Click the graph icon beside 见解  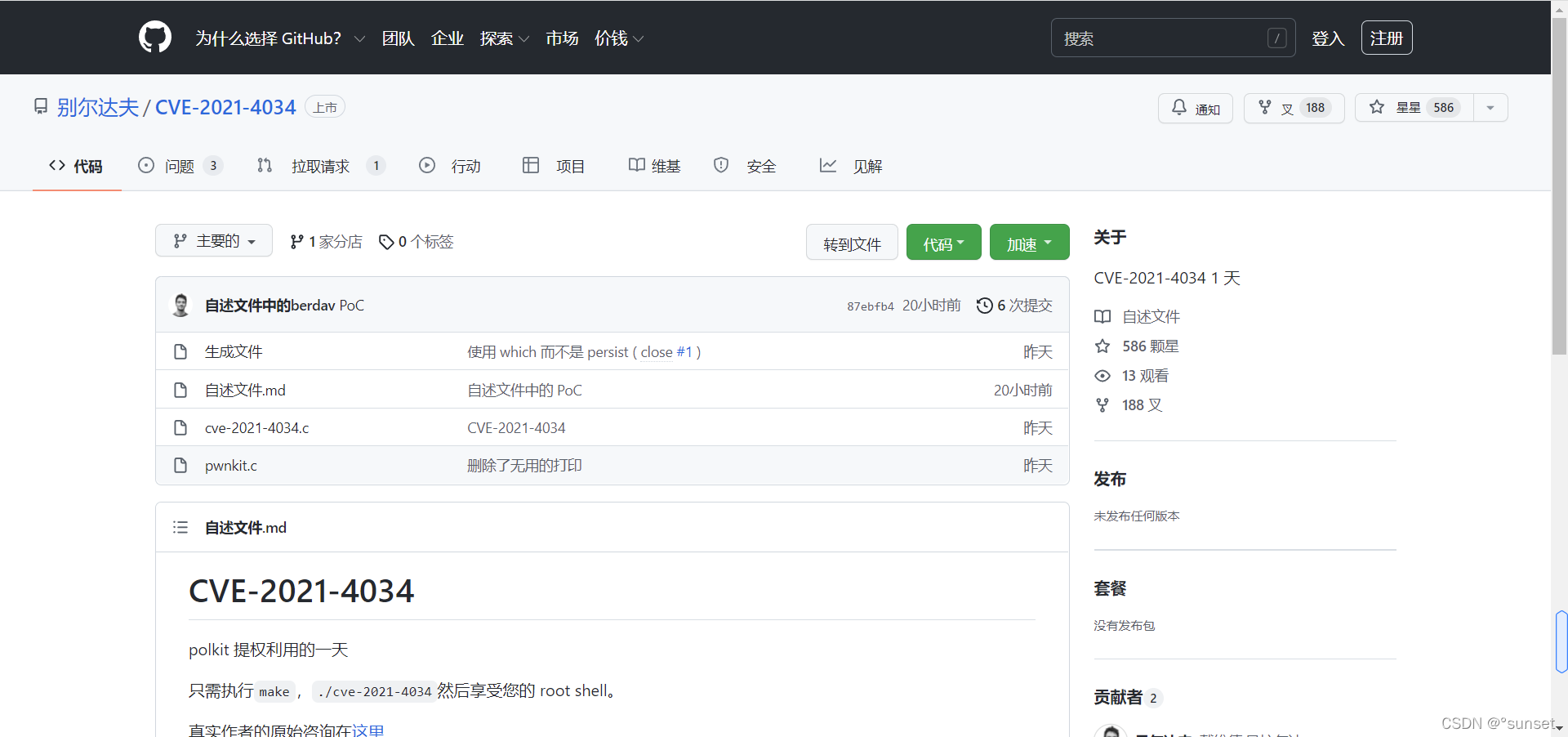click(x=828, y=166)
